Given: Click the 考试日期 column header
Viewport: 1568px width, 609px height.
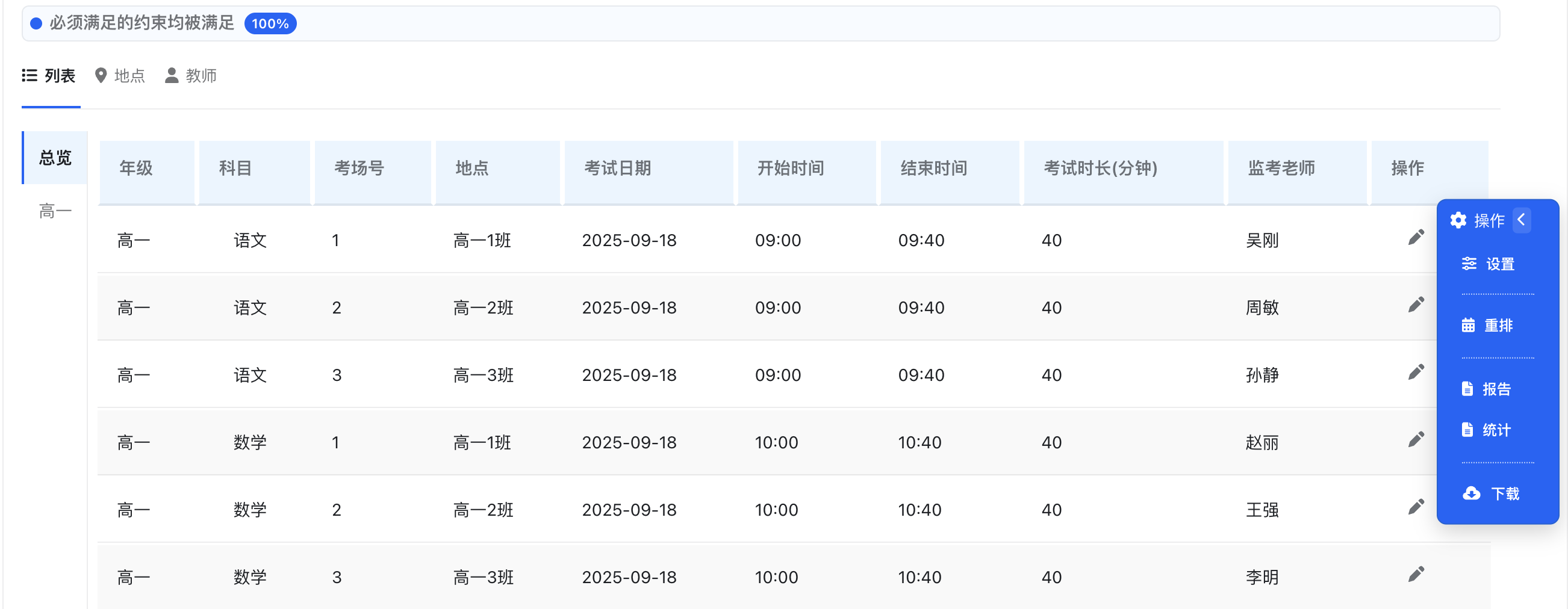Looking at the screenshot, I should [x=618, y=168].
